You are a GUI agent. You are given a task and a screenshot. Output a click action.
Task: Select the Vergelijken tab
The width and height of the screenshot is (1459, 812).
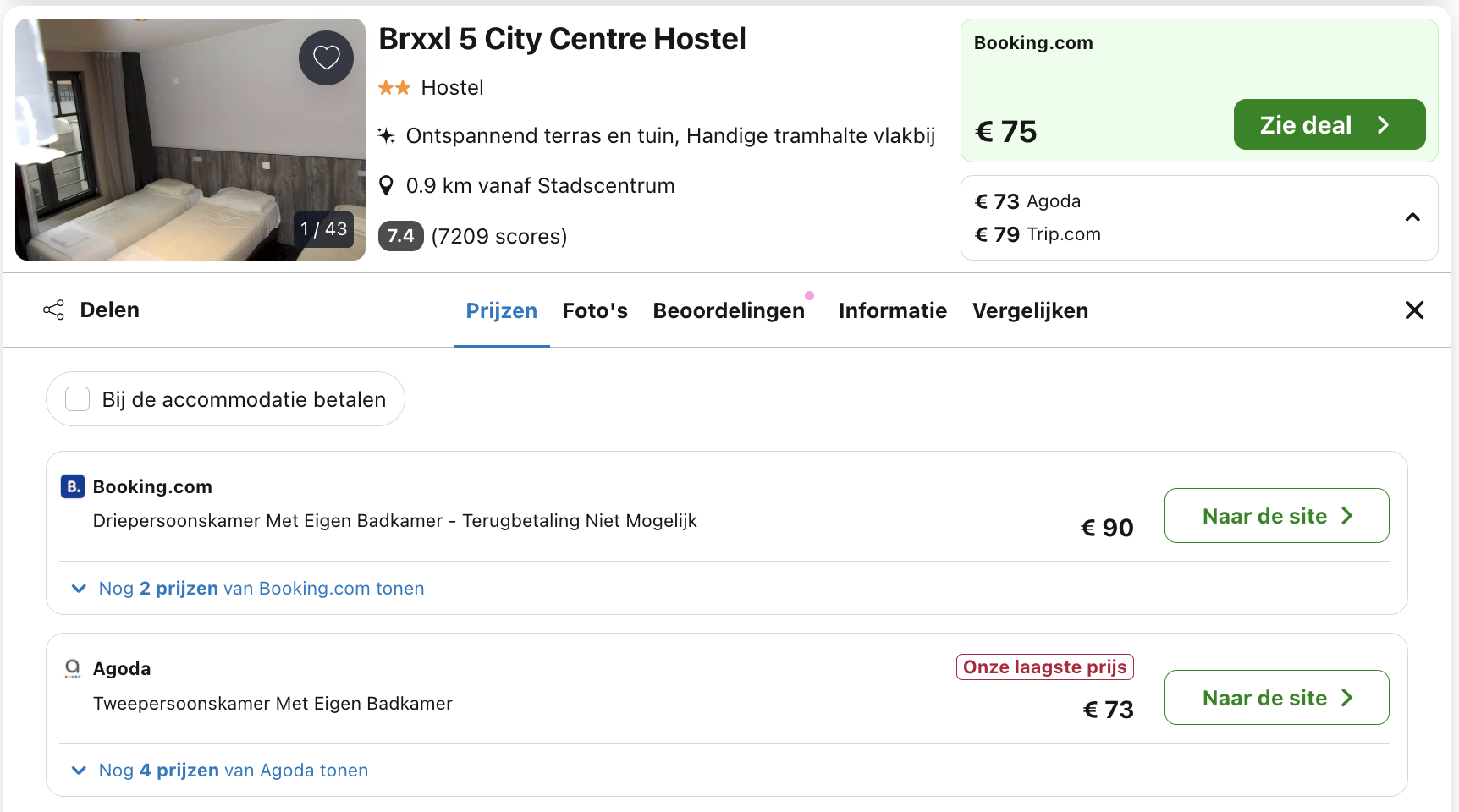point(1030,310)
